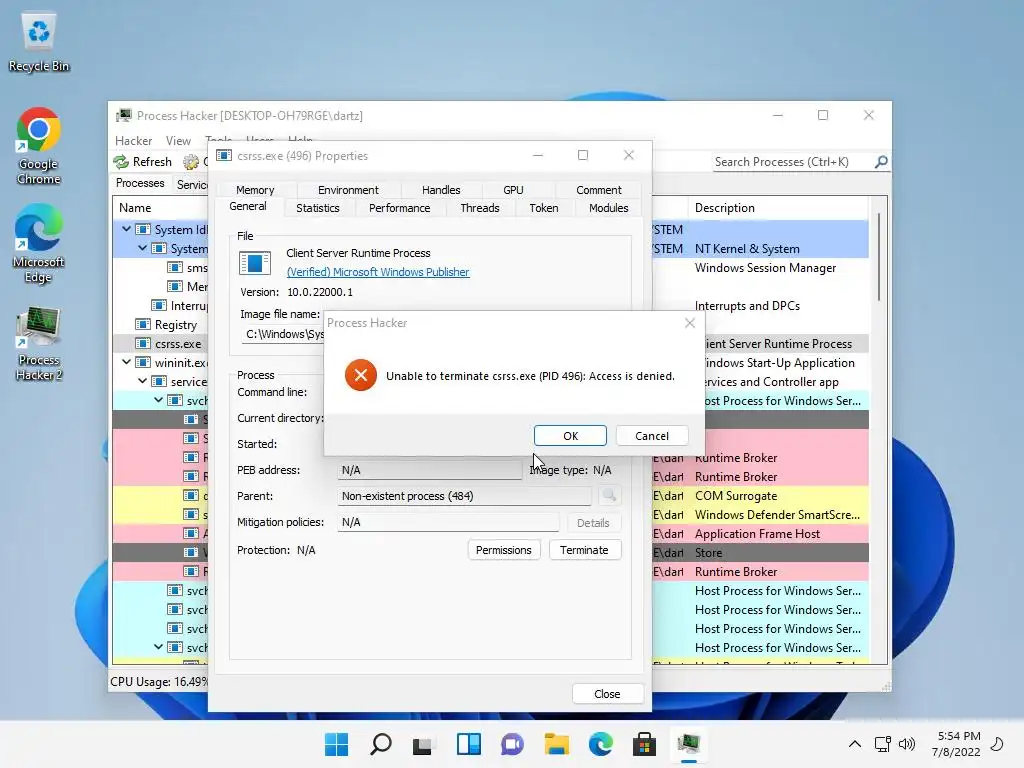Select the csrss.exe row in process list
The width and height of the screenshot is (1024, 768).
coord(490,344)
